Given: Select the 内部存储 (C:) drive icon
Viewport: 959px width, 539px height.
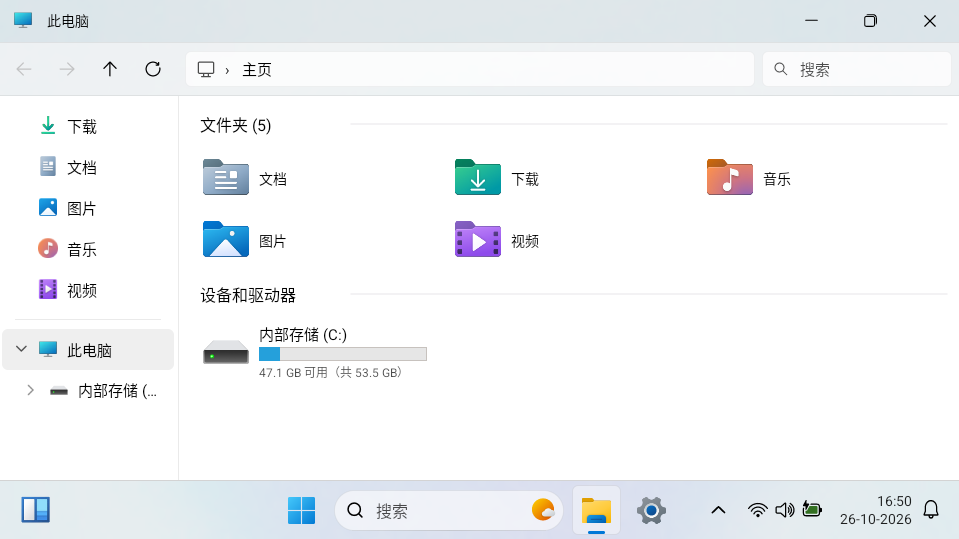Looking at the screenshot, I should [226, 352].
